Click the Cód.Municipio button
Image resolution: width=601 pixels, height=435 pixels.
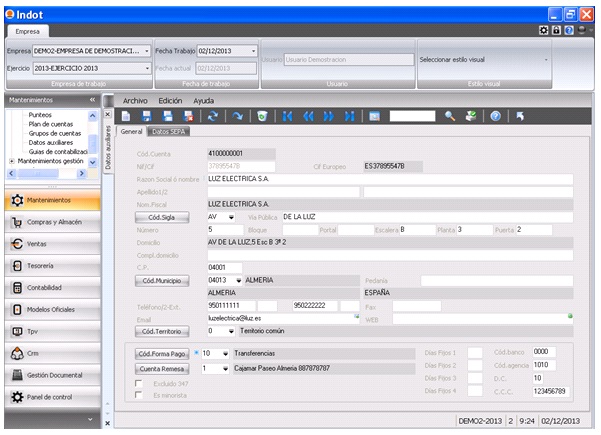pos(161,281)
